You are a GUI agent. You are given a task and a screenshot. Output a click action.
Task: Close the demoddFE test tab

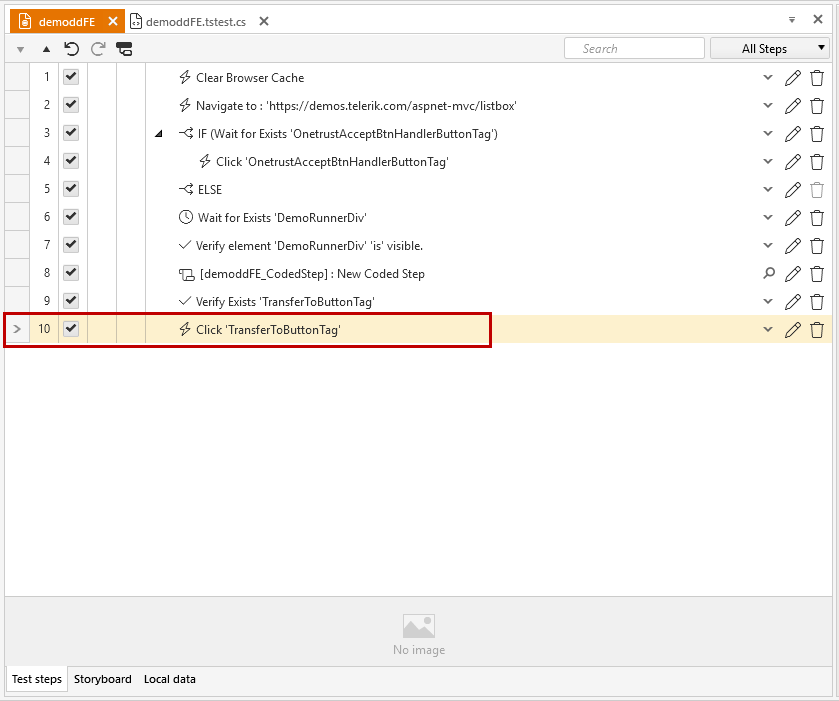click(114, 21)
